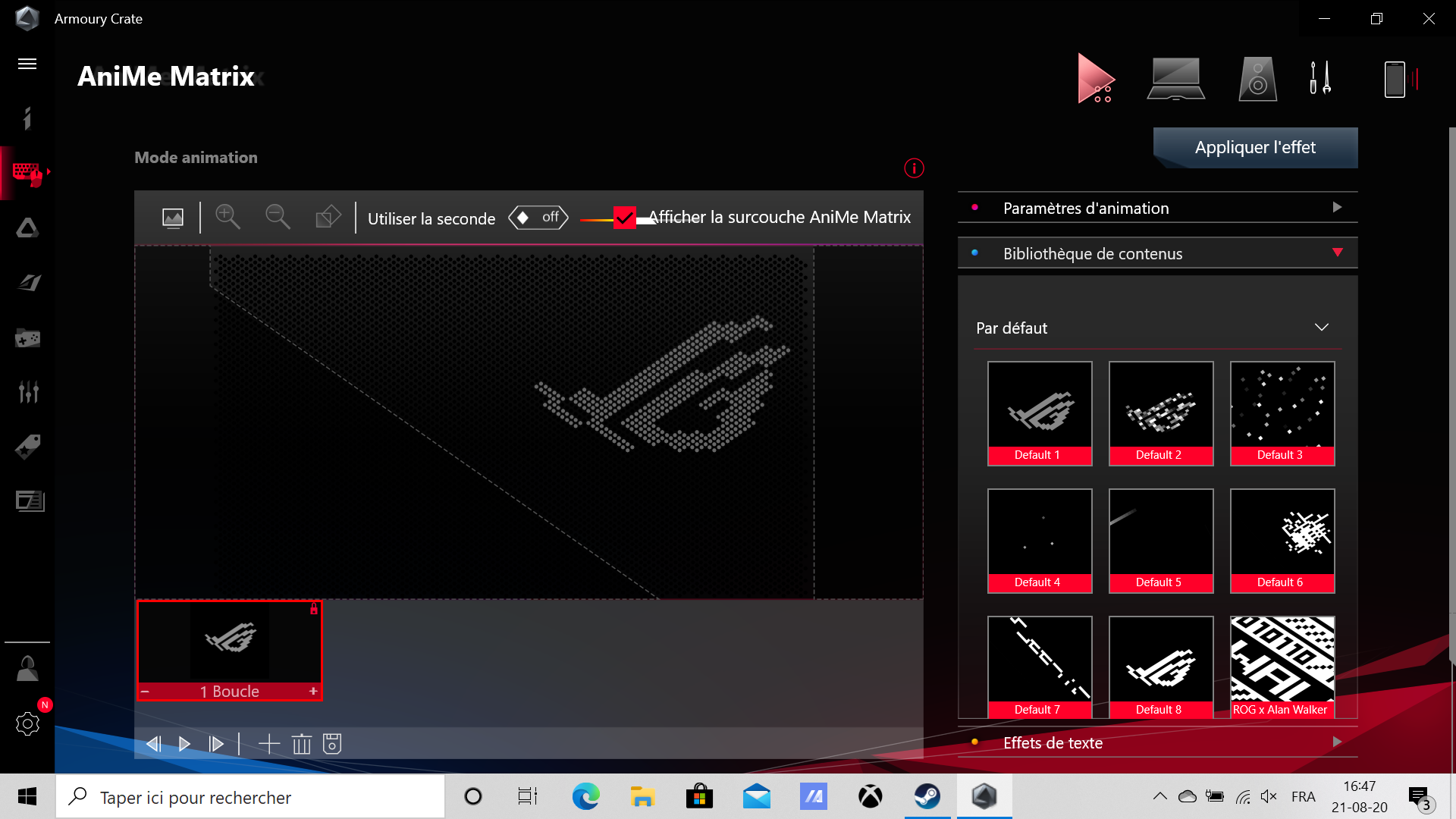Screen dimensions: 1456x819
Task: Open user profile icon
Action: 28,669
